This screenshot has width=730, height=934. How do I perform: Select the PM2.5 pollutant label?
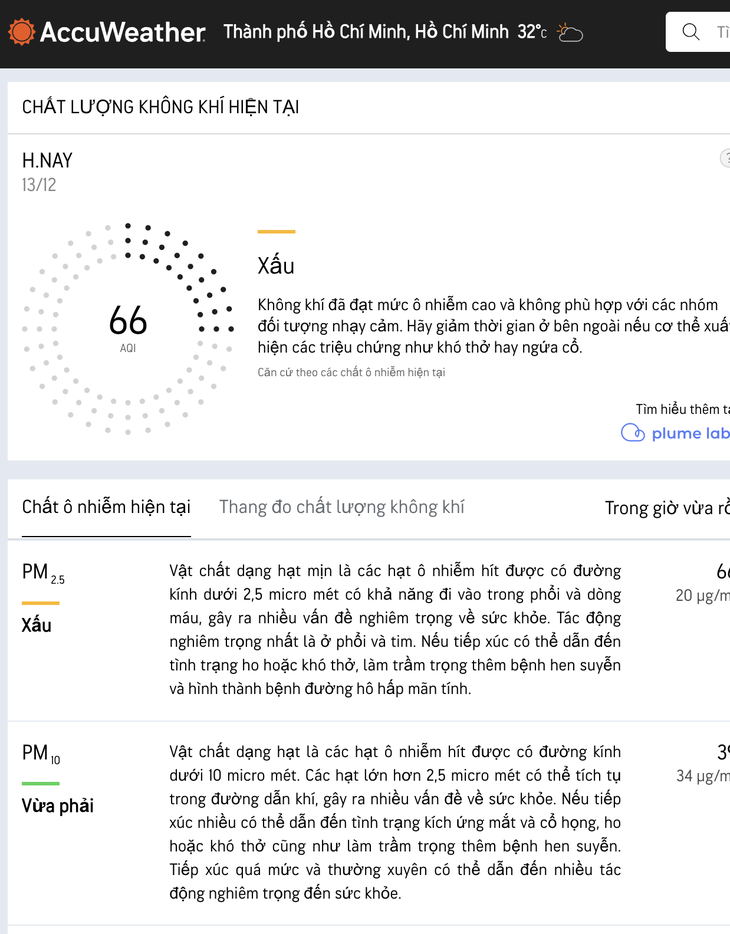[43, 573]
